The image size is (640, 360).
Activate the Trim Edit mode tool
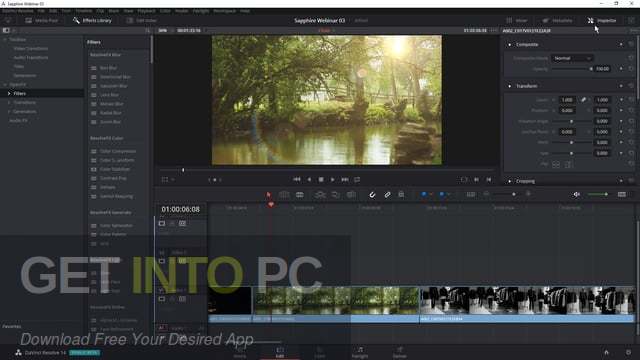pyautogui.click(x=284, y=195)
